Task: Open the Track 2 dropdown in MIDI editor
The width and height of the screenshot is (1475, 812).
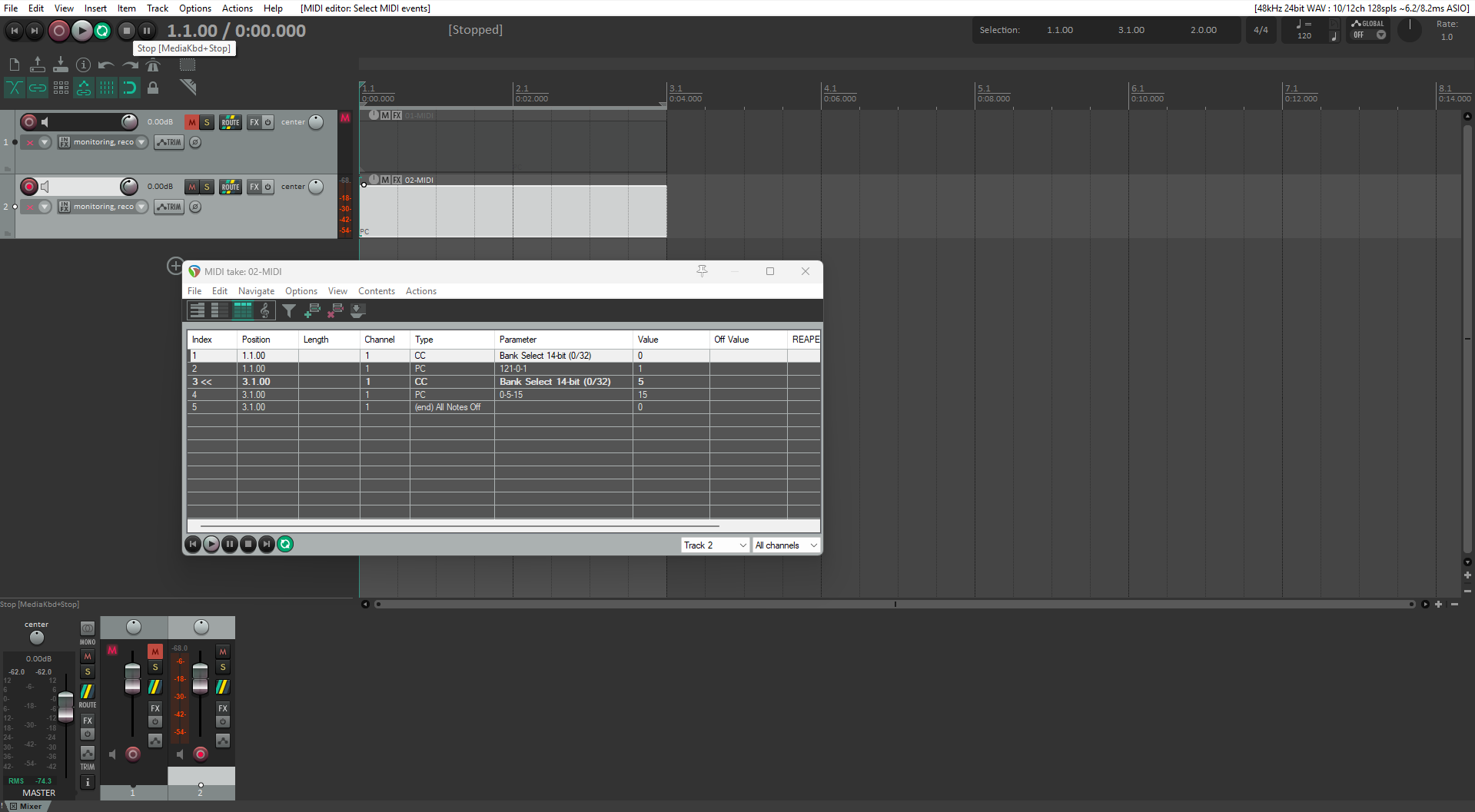Action: pos(715,545)
